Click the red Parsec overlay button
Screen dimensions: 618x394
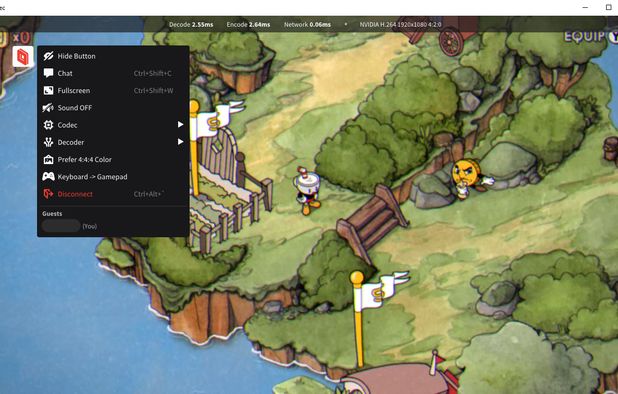[22, 57]
